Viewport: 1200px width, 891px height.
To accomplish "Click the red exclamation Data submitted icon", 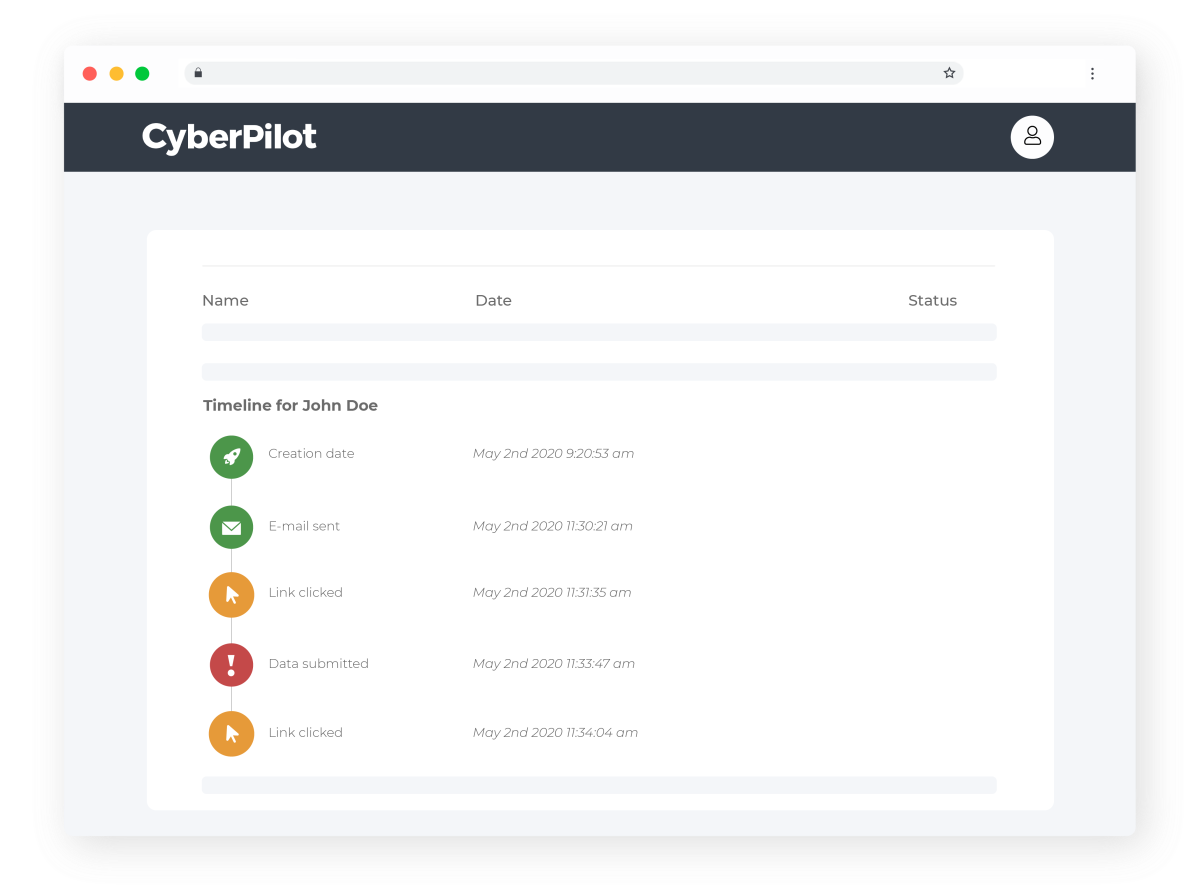I will coord(231,665).
